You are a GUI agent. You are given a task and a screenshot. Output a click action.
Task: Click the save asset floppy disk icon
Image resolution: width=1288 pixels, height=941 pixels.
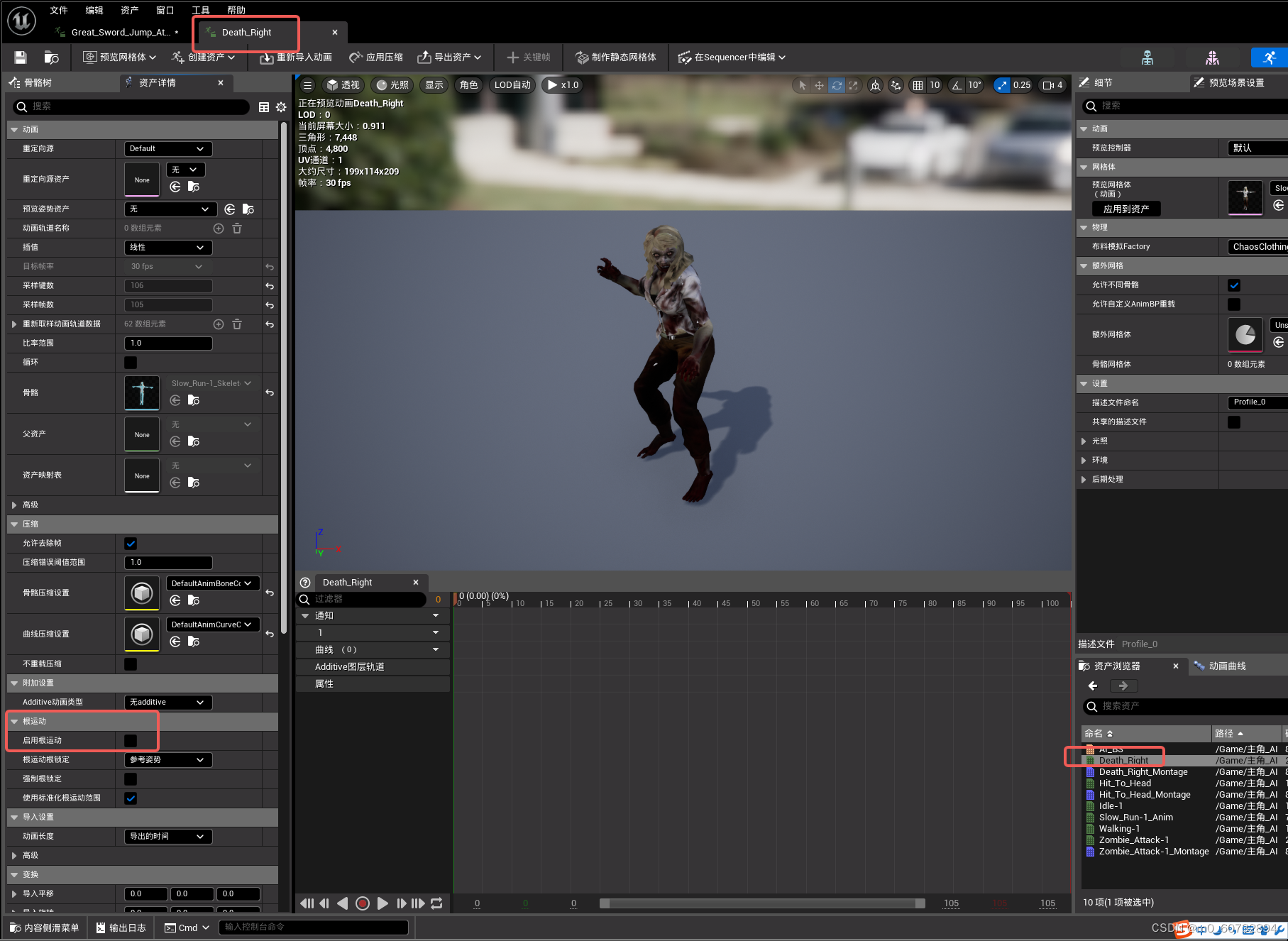click(x=21, y=57)
